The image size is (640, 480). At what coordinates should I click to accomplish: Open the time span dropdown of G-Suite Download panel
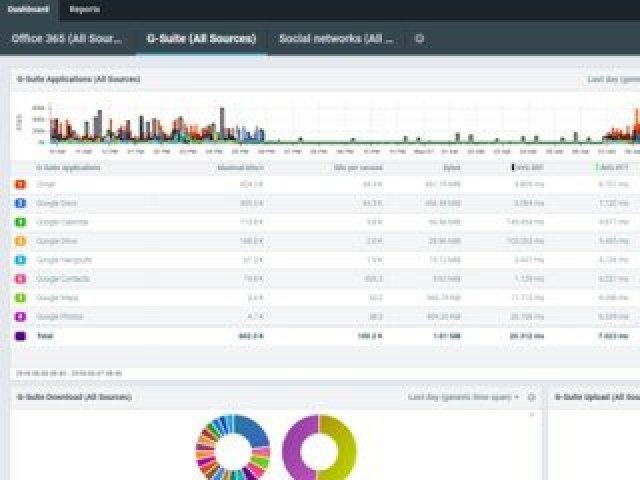464,397
